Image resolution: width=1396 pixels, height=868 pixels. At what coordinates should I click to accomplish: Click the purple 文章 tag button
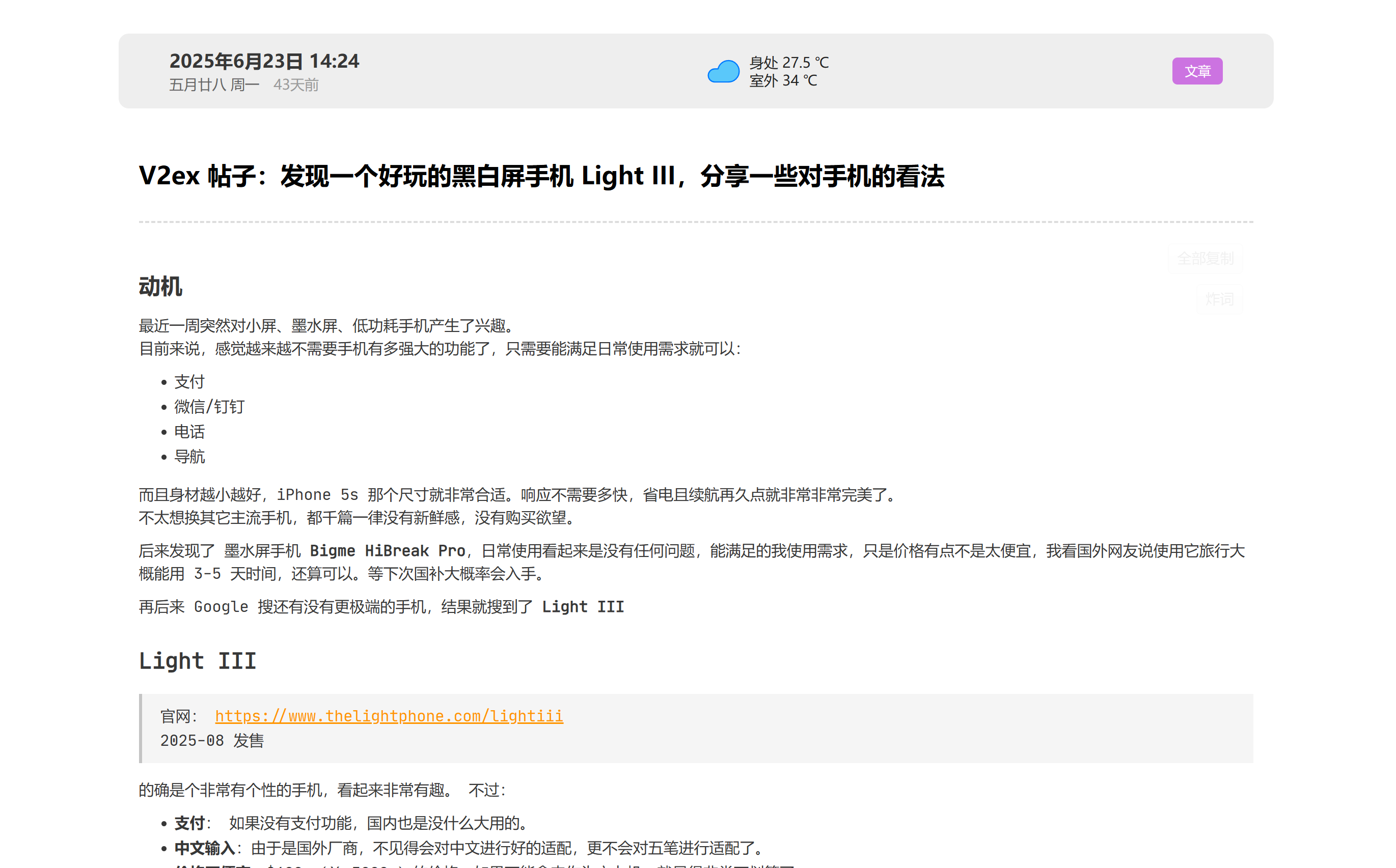1197,71
